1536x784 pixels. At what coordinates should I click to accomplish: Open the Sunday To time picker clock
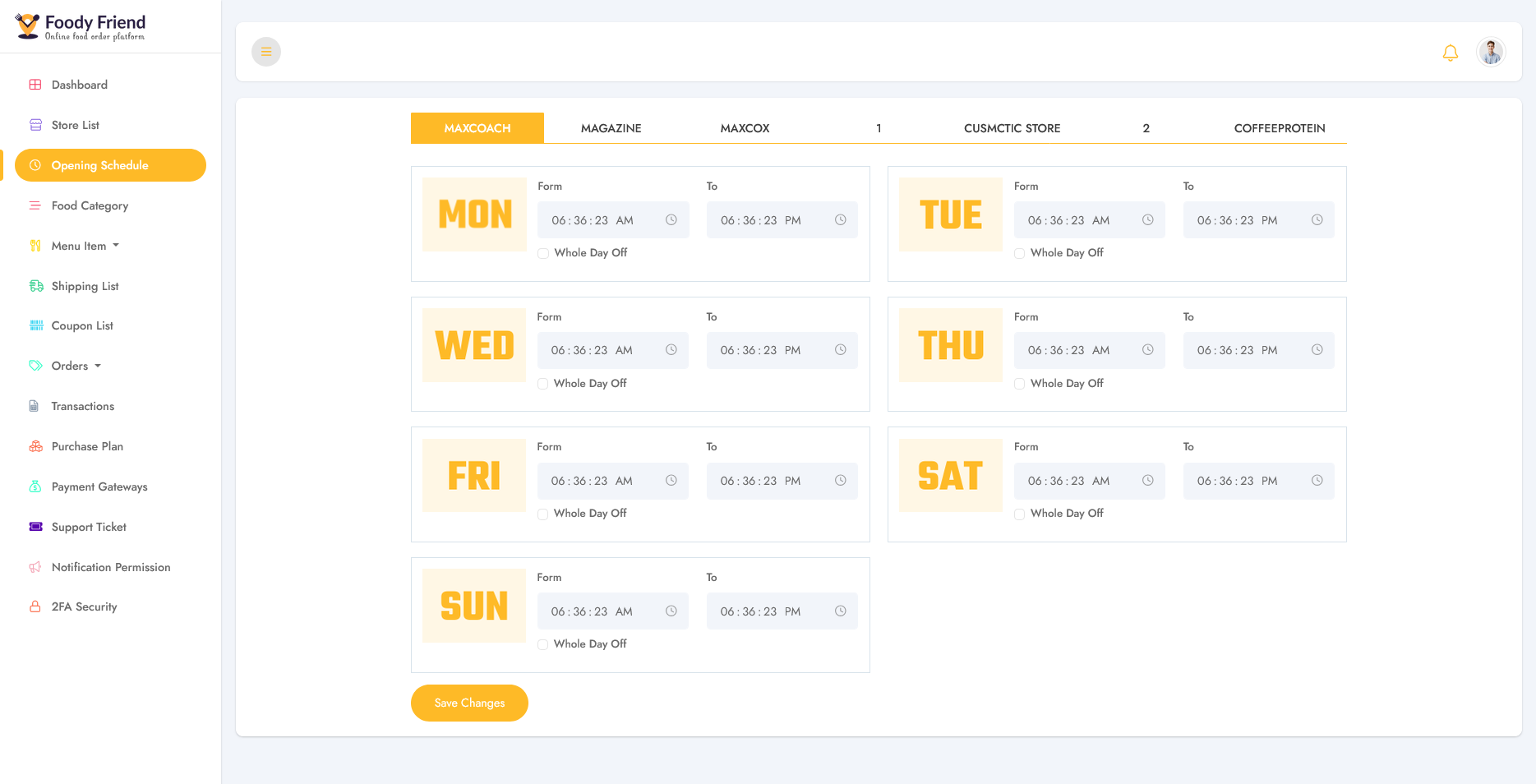pos(841,611)
